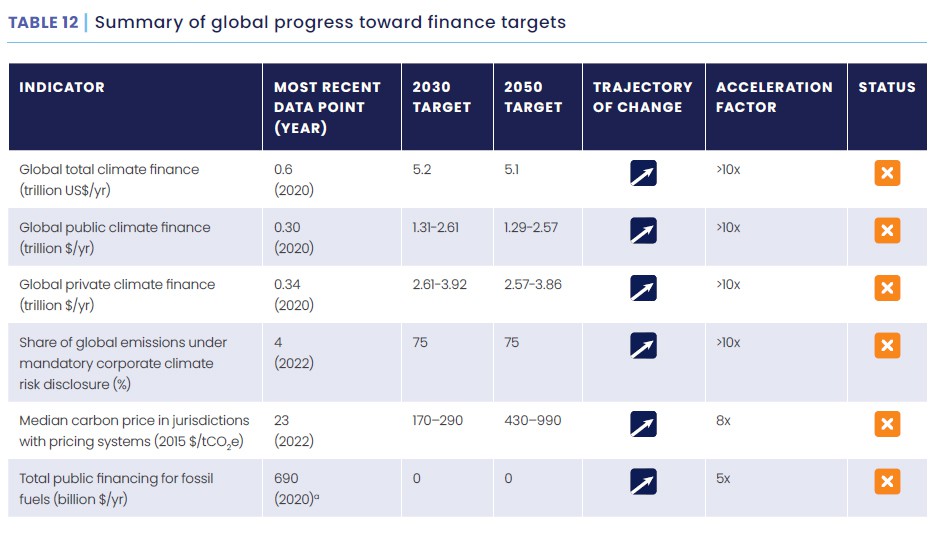This screenshot has height=535, width=948.
Task: Click the 2030 TARGET column header
Action: (441, 97)
